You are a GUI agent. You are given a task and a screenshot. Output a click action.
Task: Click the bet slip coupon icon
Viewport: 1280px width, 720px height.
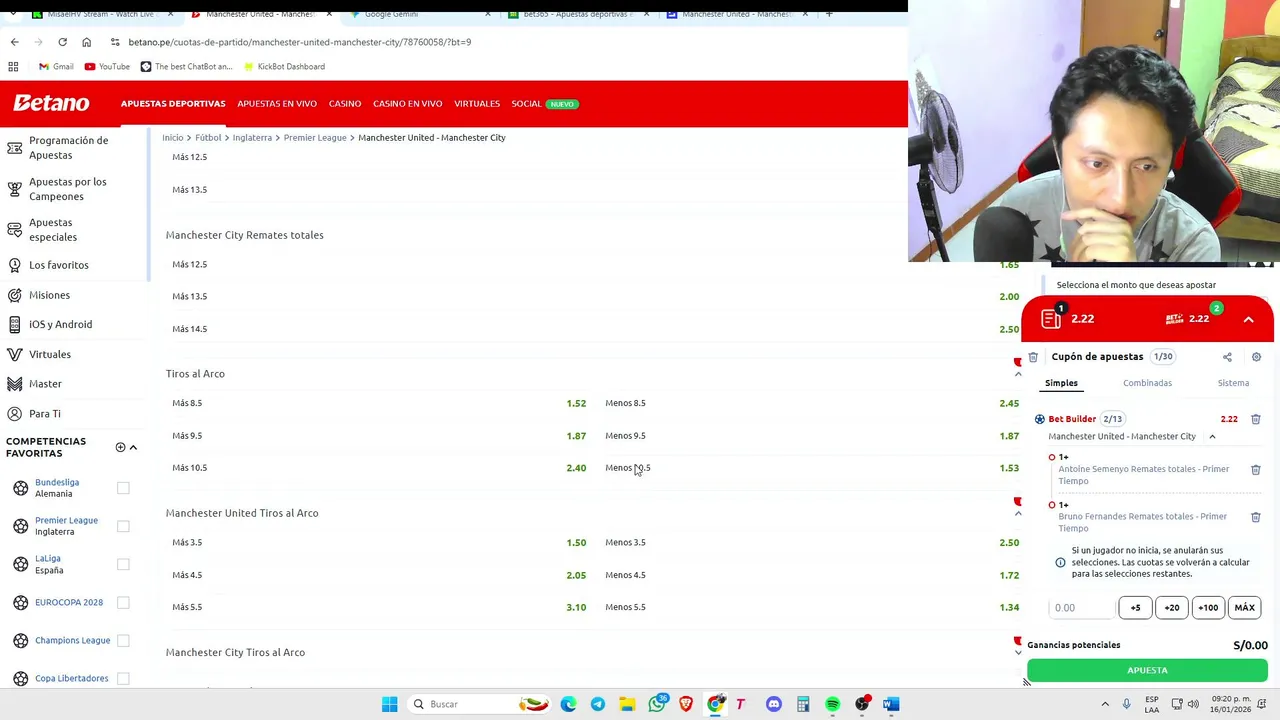pyautogui.click(x=1051, y=319)
